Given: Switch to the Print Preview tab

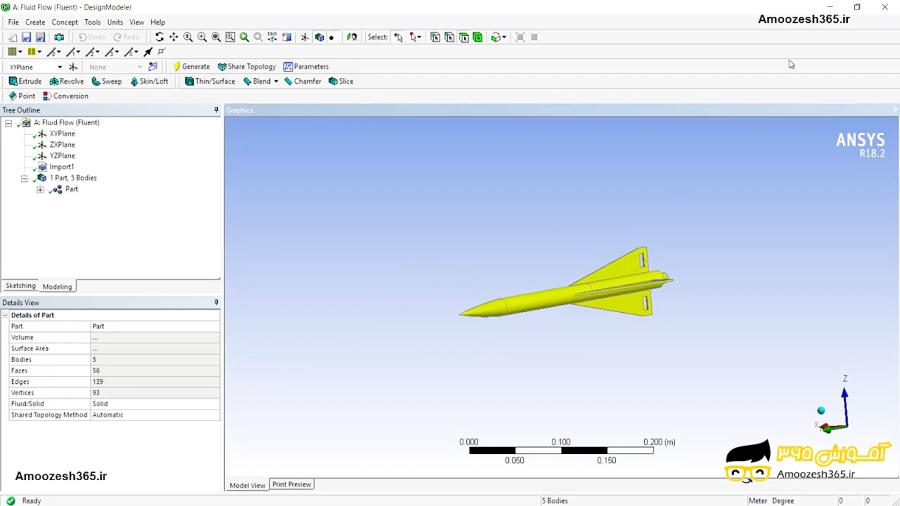Looking at the screenshot, I should (x=292, y=484).
